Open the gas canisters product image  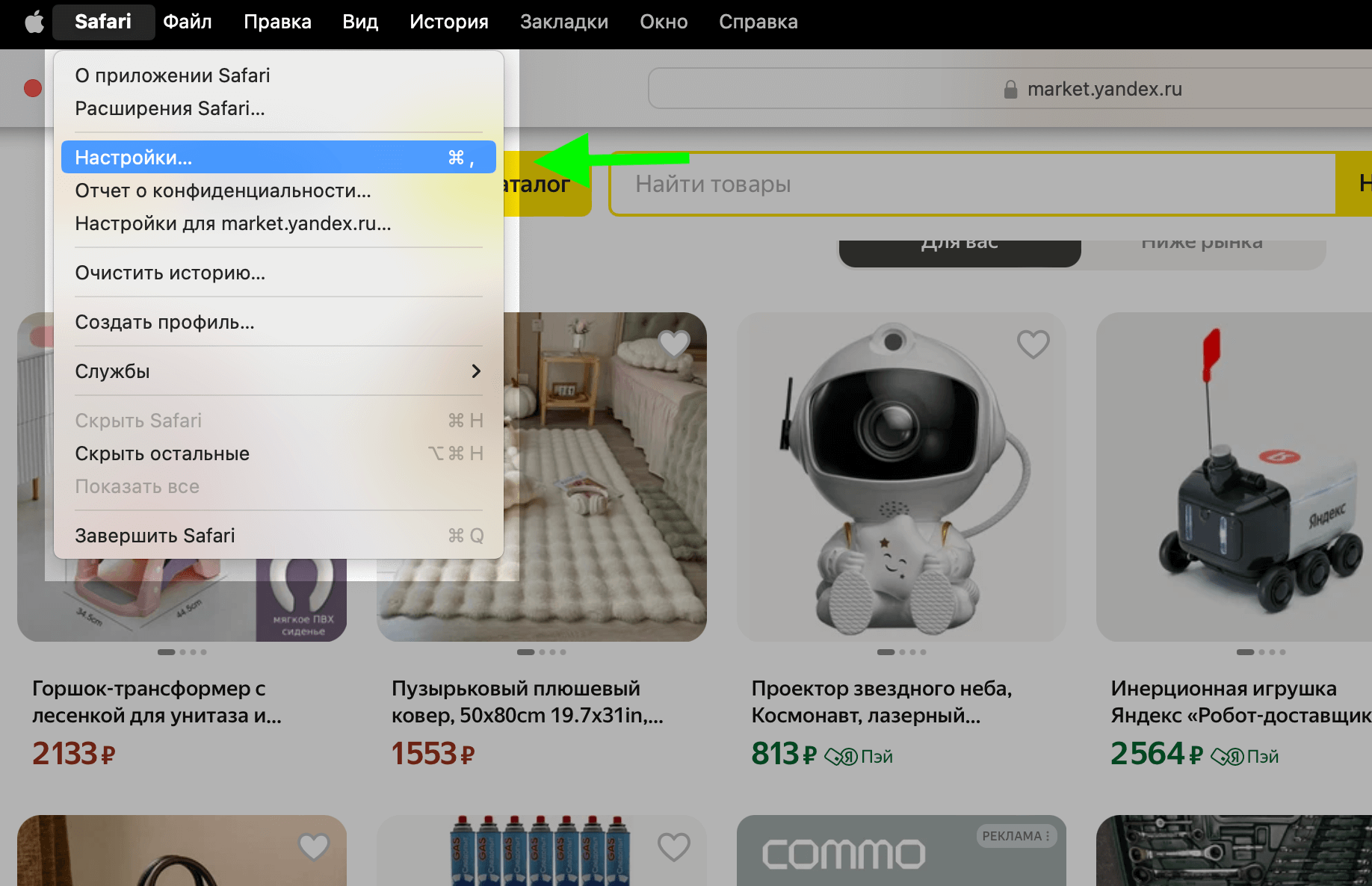[542, 851]
